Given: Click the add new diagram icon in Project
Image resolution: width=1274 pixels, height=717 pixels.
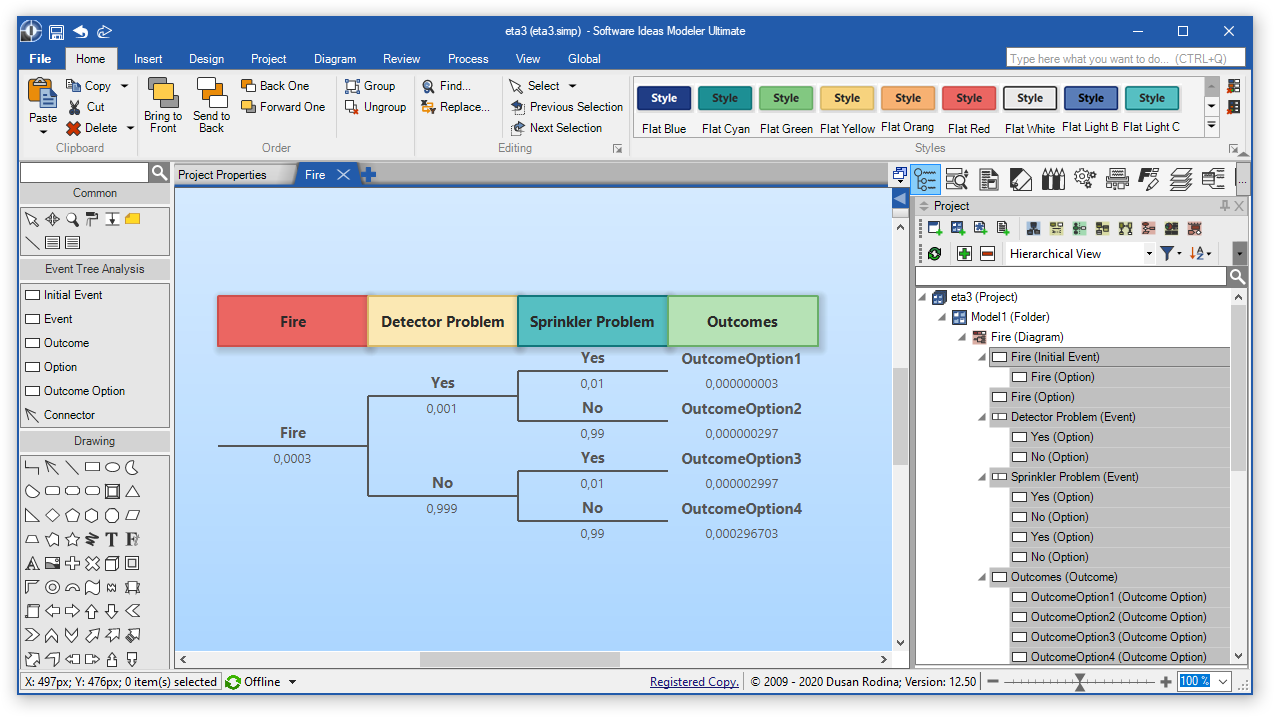Looking at the screenshot, I should (934, 229).
